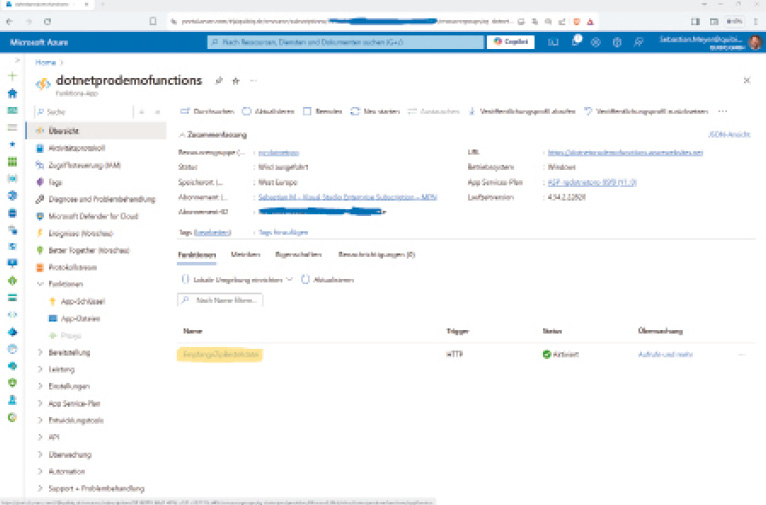This screenshot has width=766, height=505.
Task: Collapse the Funktionen group
Action: click(40, 284)
